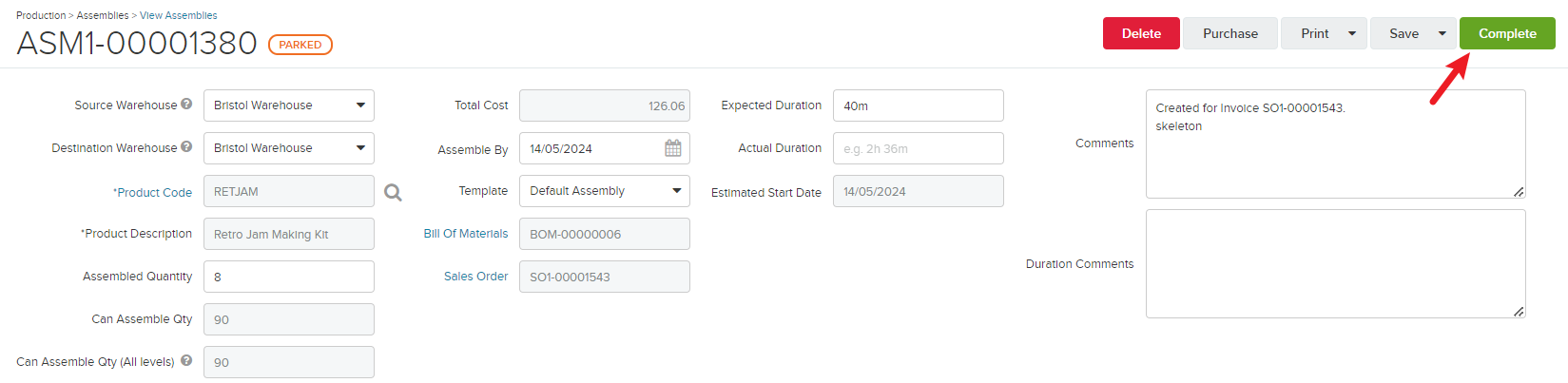Image resolution: width=1568 pixels, height=383 pixels.
Task: Open the Sales Order link label
Action: (475, 277)
